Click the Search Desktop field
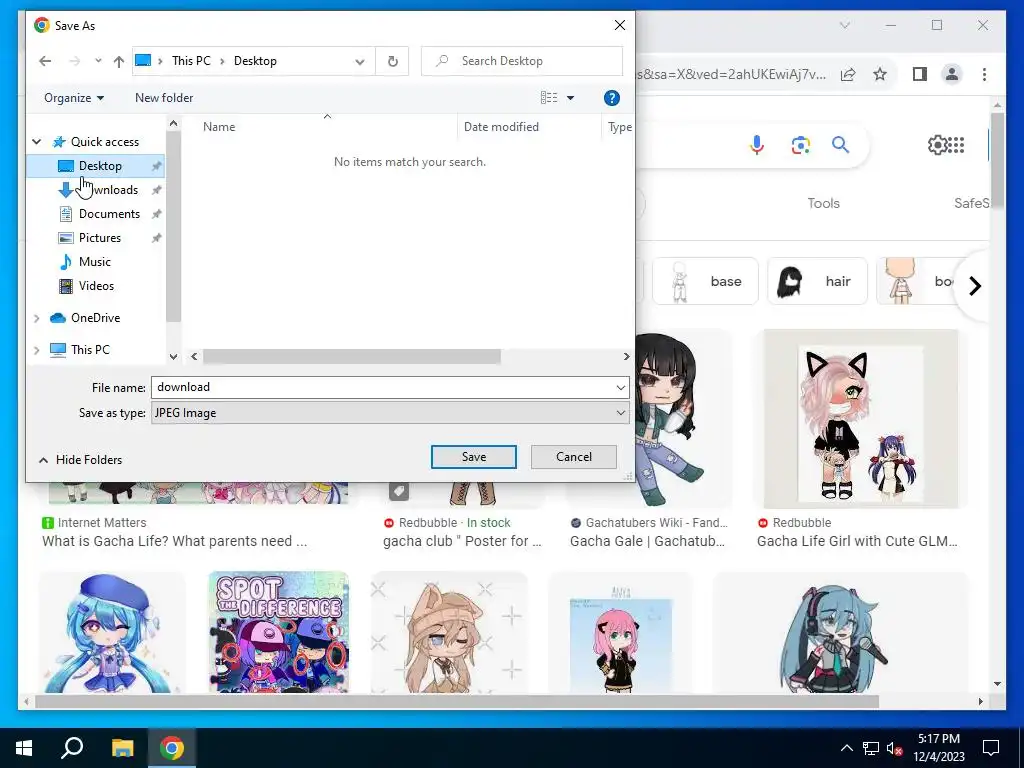 coord(522,61)
